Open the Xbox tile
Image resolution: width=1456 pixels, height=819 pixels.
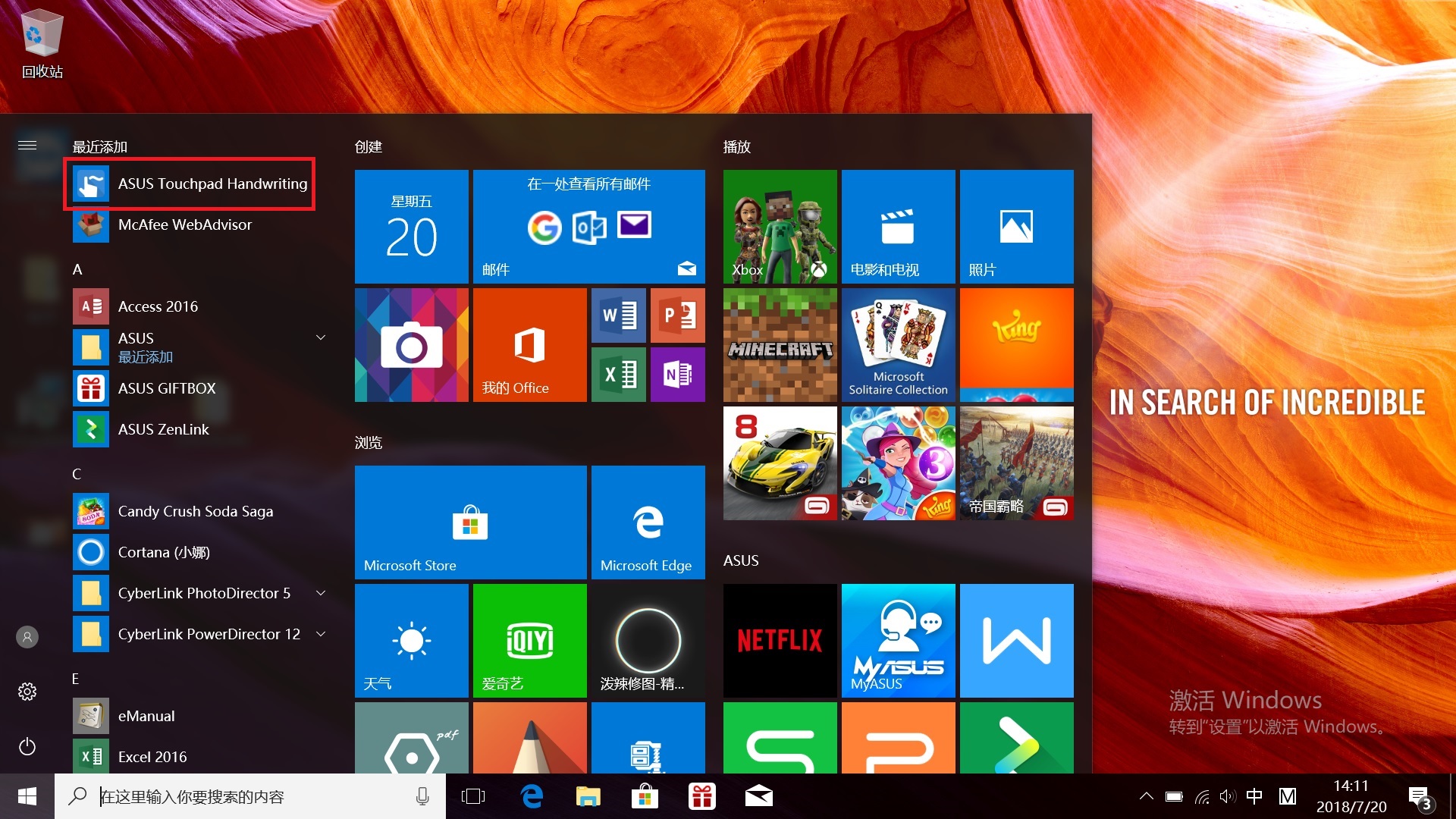tap(780, 227)
